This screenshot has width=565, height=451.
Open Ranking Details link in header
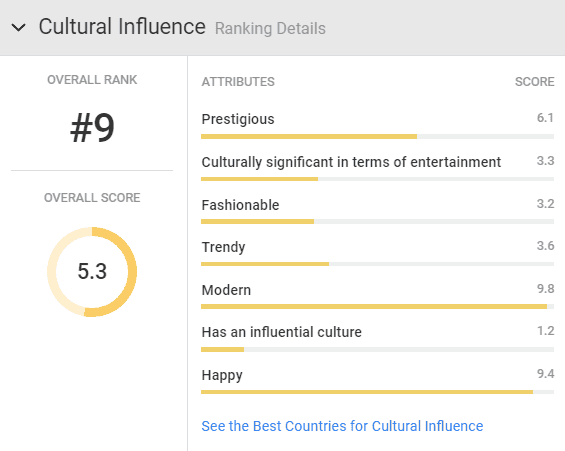click(270, 28)
